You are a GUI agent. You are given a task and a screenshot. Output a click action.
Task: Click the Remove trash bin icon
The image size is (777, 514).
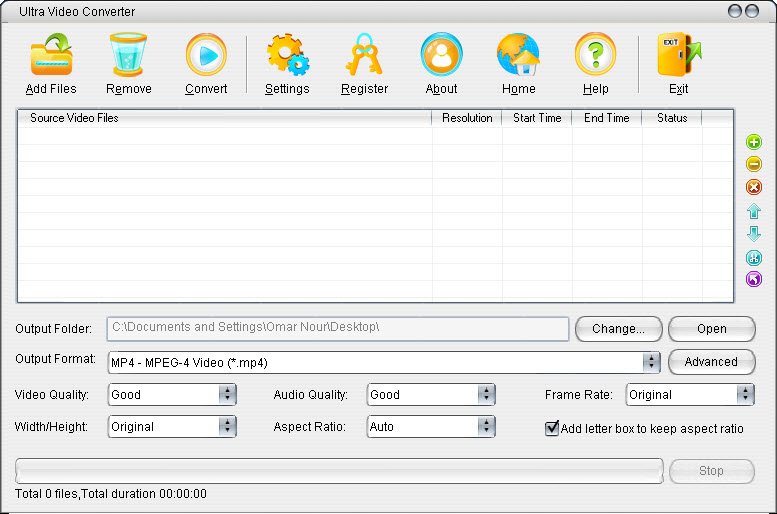(x=128, y=55)
